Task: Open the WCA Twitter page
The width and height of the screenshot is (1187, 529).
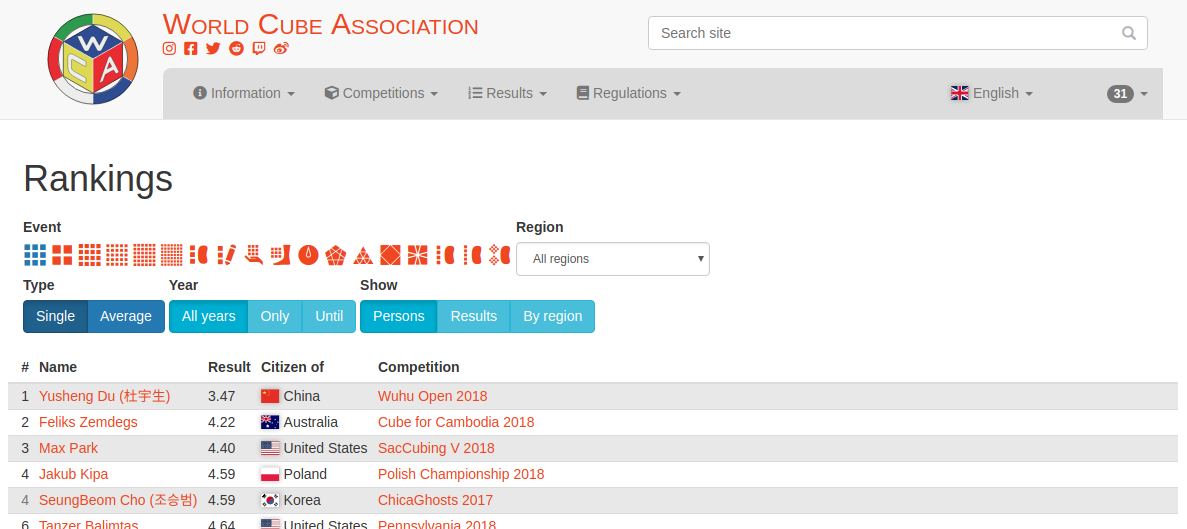Action: click(x=213, y=48)
